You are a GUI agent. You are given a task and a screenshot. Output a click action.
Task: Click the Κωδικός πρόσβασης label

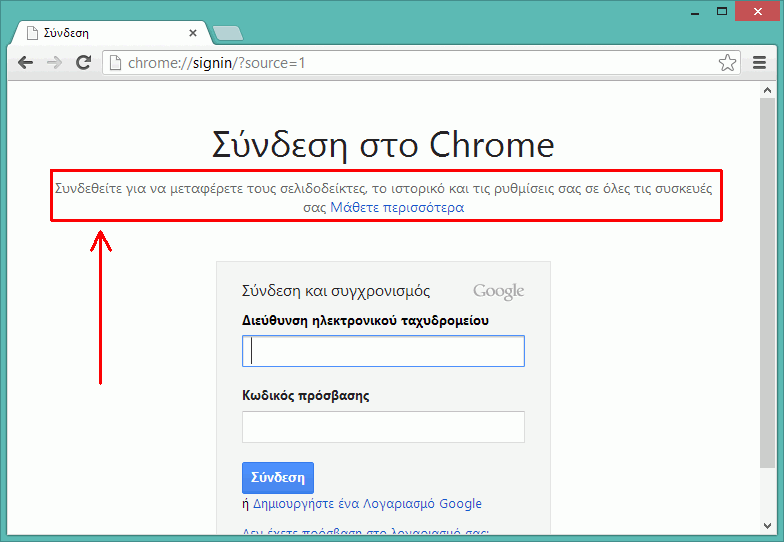[x=306, y=396]
